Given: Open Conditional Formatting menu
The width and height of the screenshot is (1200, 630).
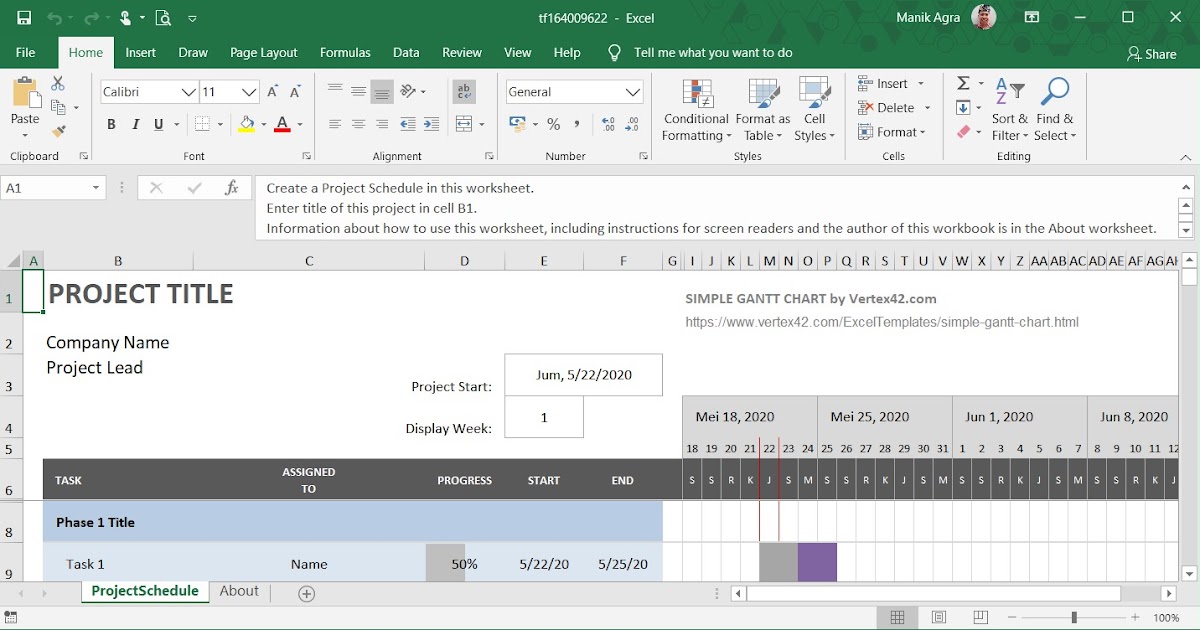Looking at the screenshot, I should (696, 110).
